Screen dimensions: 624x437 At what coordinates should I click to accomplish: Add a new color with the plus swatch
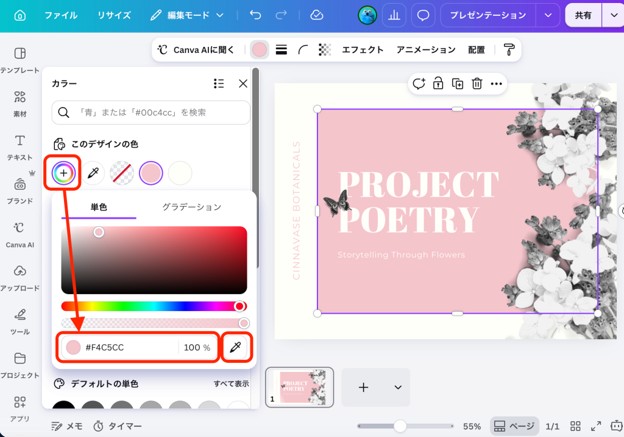tap(63, 173)
